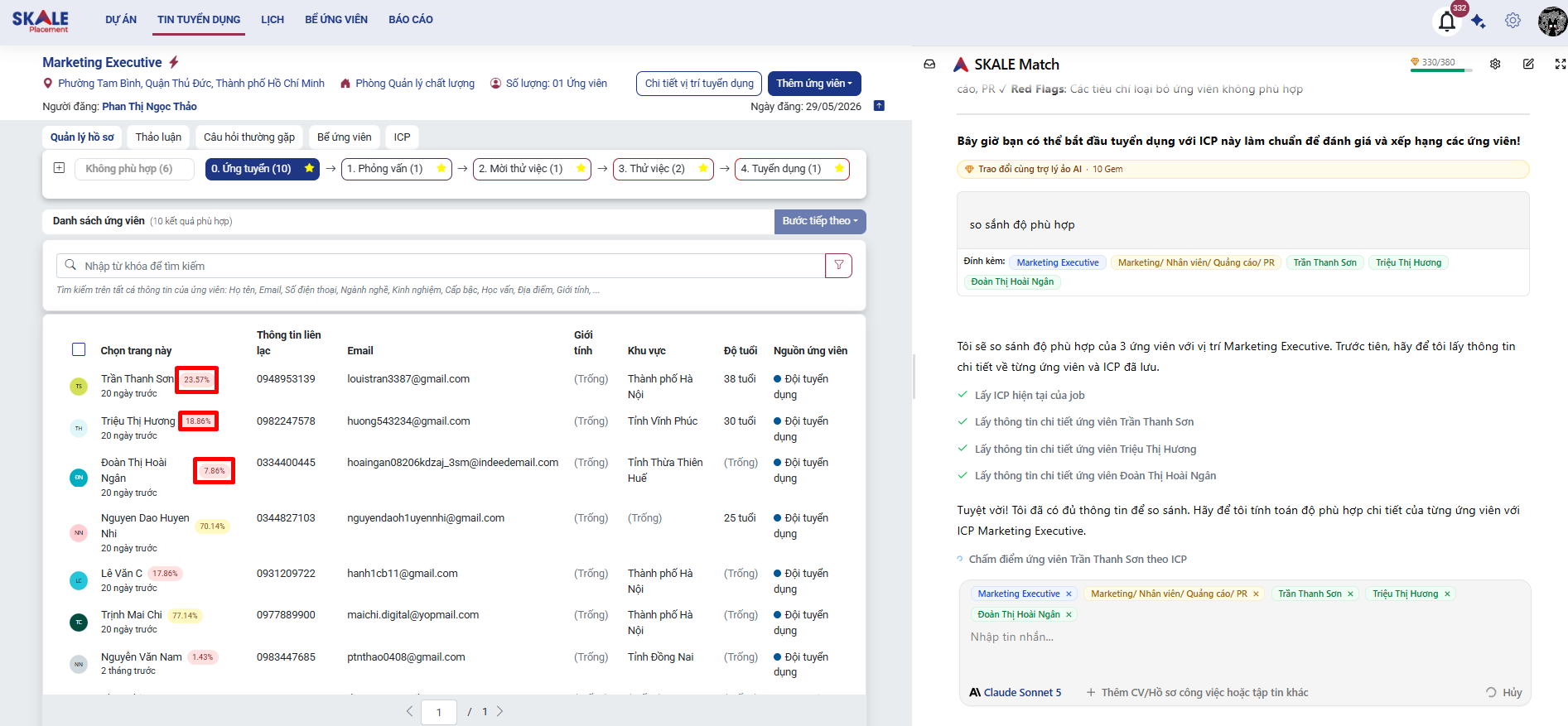Viewport: 1568px width, 726px height.
Task: Open poster link 'Phan Thị Ngọc Thảo'
Action: click(149, 107)
